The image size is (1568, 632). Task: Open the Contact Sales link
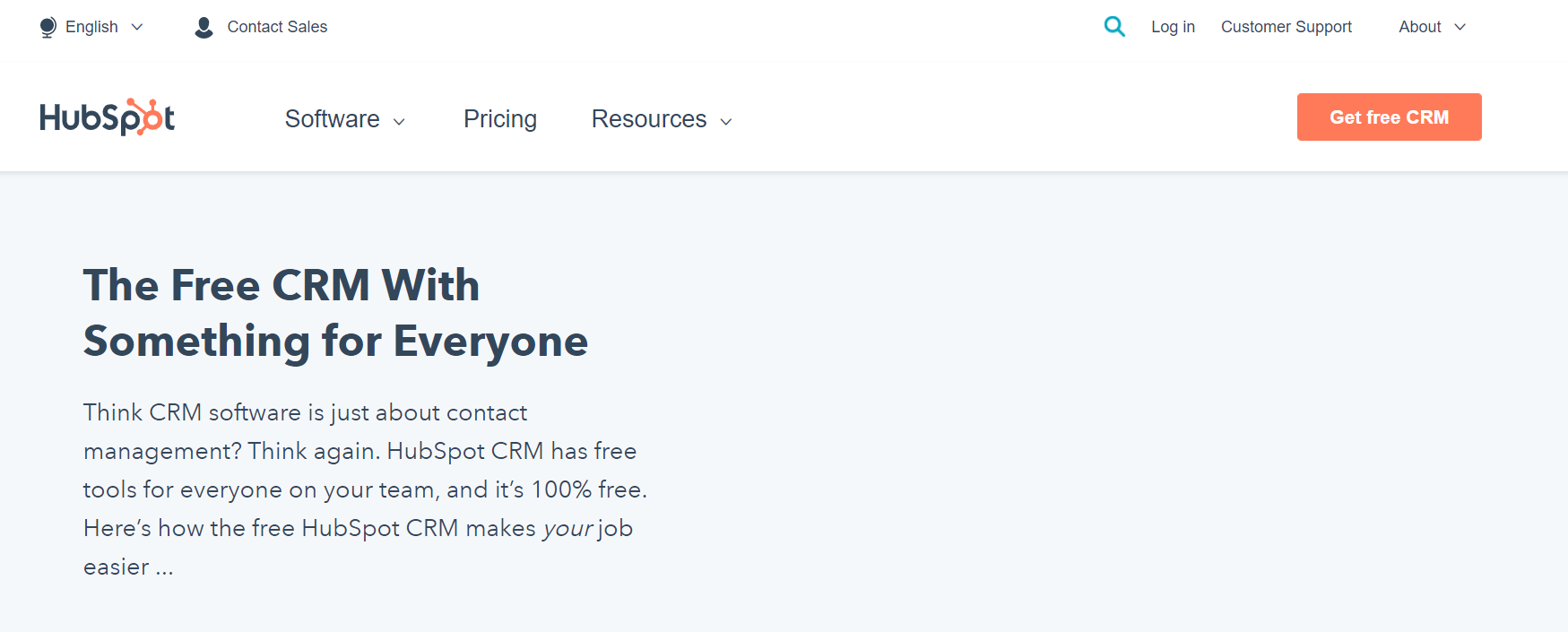tap(277, 27)
